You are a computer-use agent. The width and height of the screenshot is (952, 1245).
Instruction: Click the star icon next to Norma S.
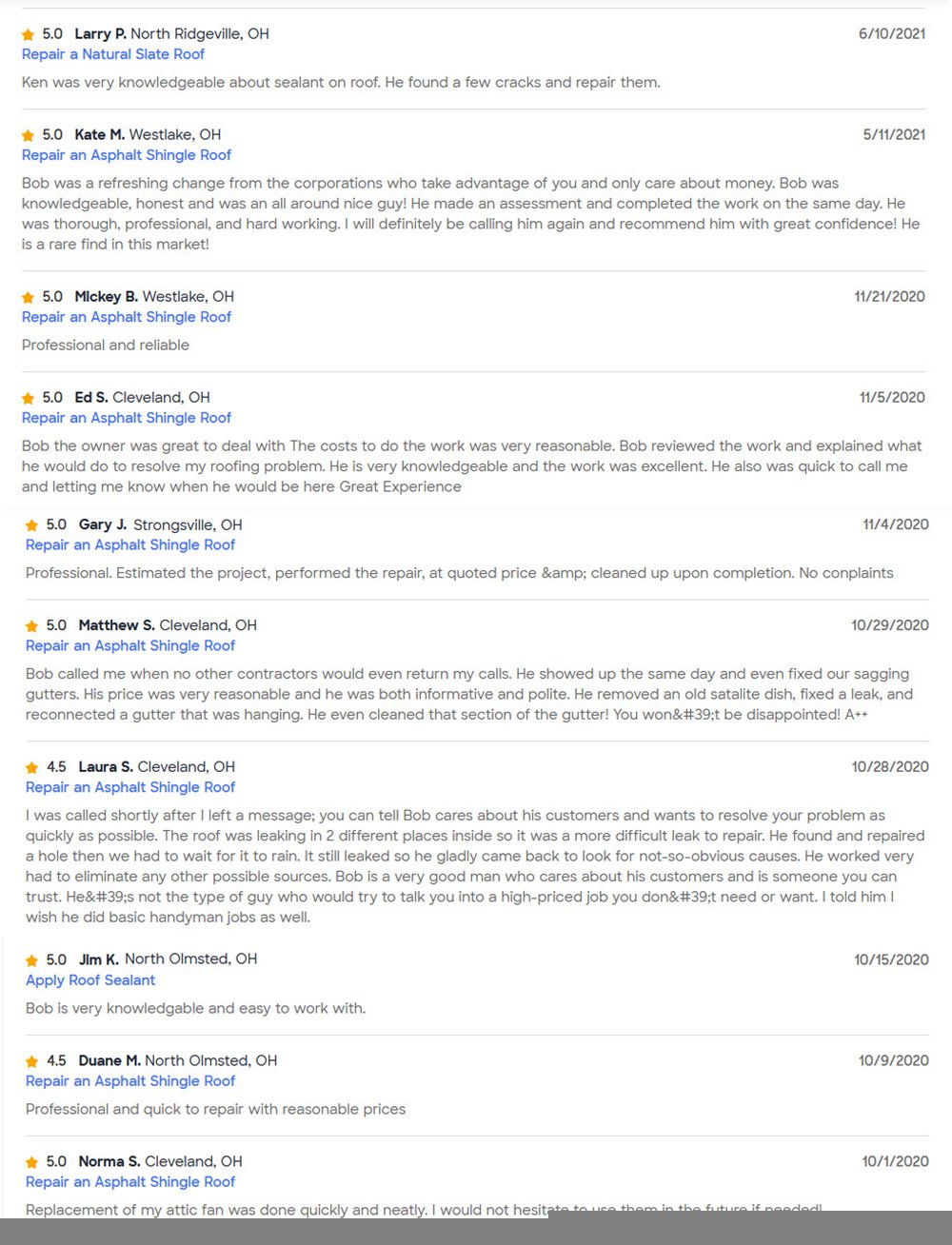pyautogui.click(x=32, y=1162)
